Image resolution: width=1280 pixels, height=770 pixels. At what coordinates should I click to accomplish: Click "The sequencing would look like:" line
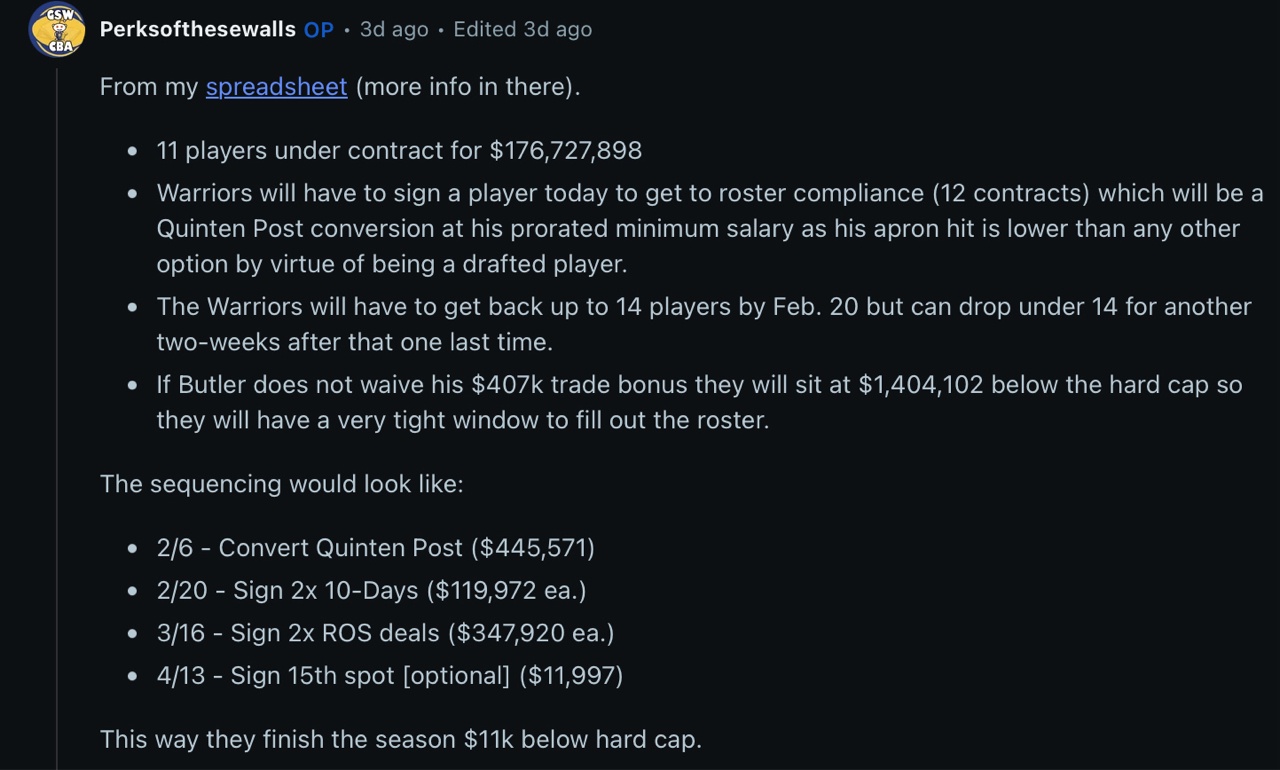point(282,484)
